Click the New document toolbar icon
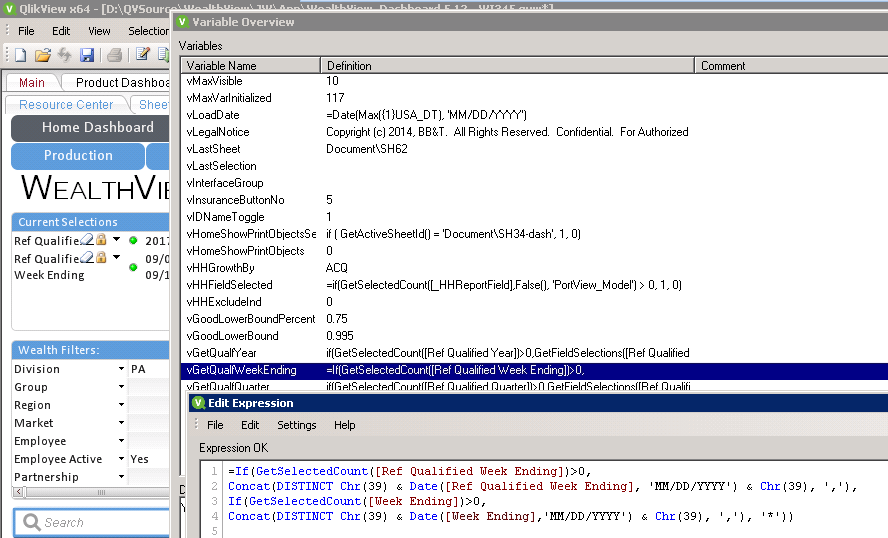This screenshot has height=538, width=888. (x=20, y=55)
